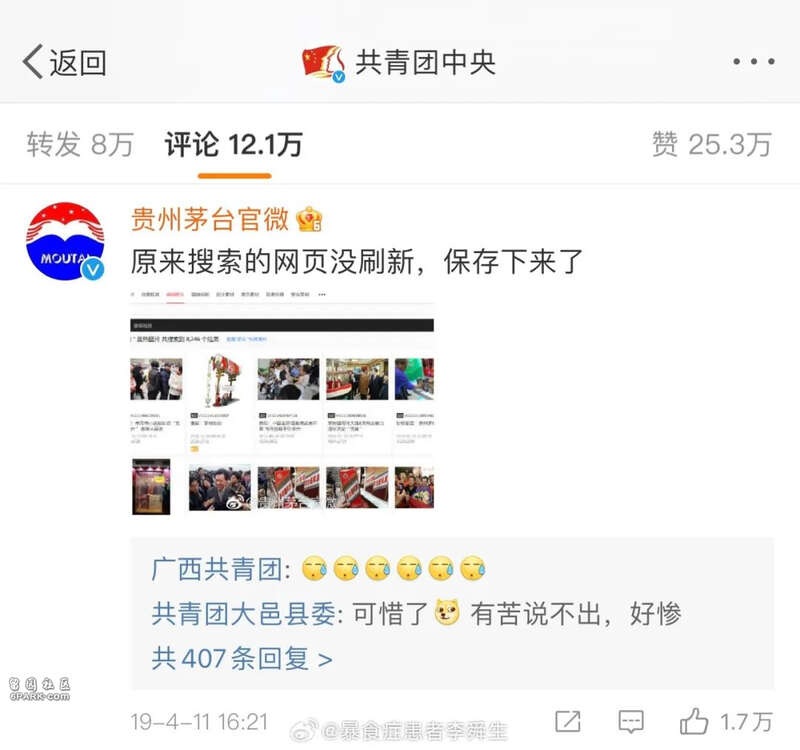Select the 评论 12.1万 tab
The image size is (800, 750).
coord(234,144)
